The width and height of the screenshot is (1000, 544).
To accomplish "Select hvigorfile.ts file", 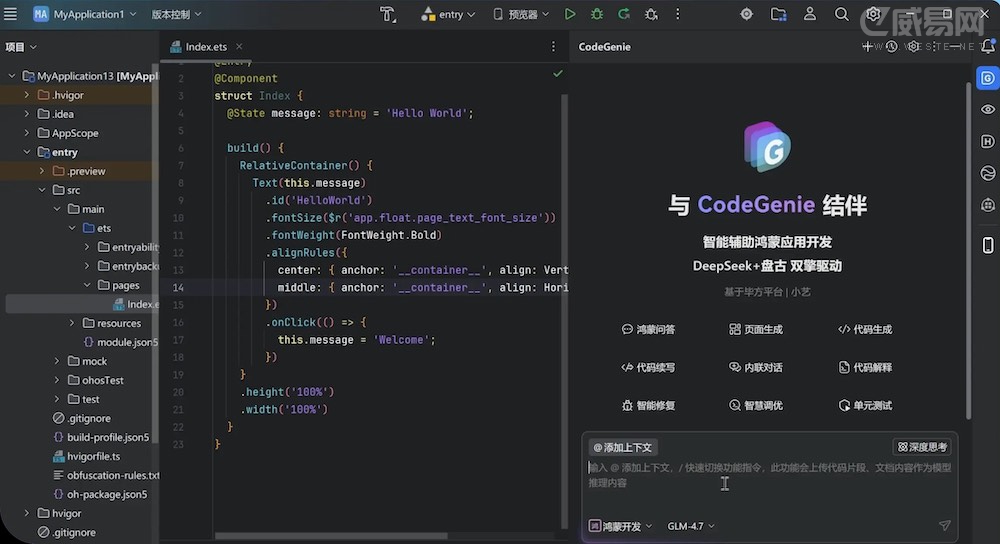I will [x=86, y=457].
